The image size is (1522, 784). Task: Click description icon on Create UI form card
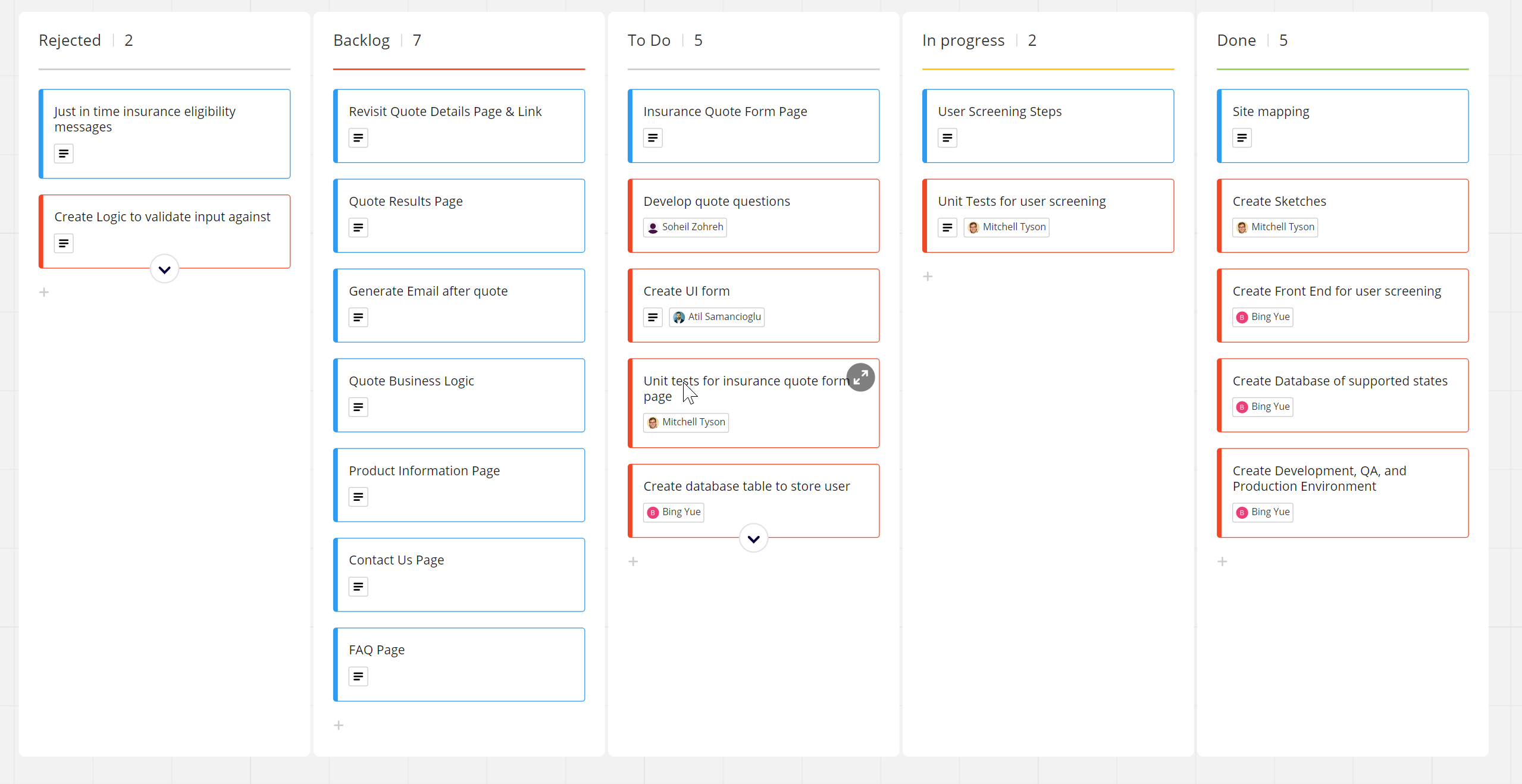coord(653,317)
